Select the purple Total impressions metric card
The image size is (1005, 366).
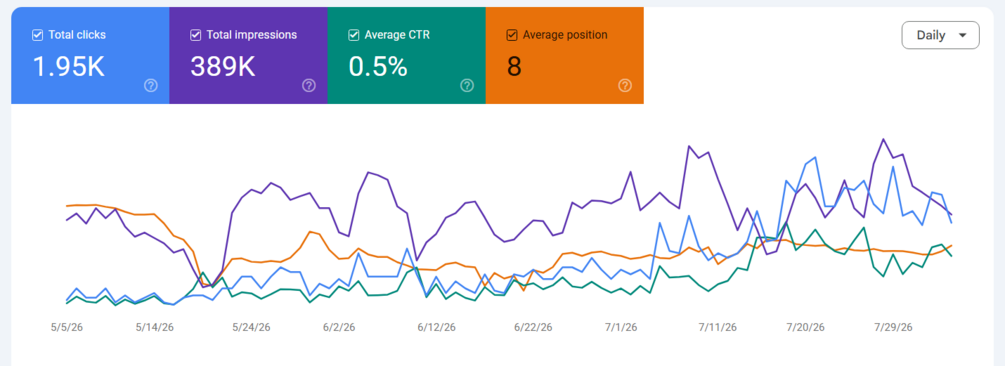pos(248,55)
